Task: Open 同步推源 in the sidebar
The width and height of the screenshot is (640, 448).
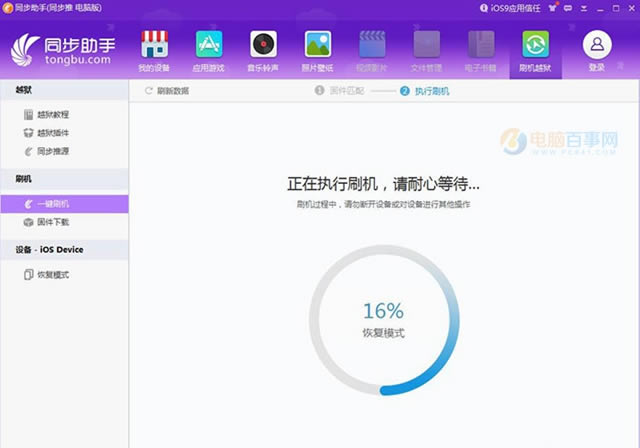Action: (x=52, y=151)
